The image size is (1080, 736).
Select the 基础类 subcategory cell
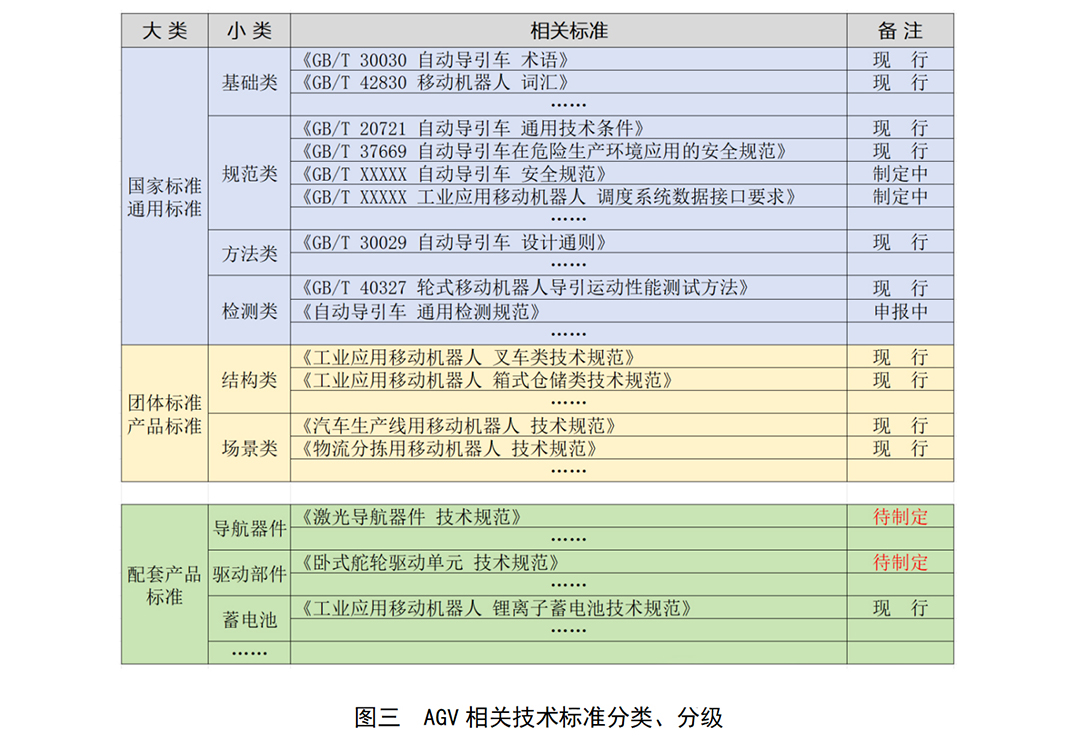click(249, 82)
